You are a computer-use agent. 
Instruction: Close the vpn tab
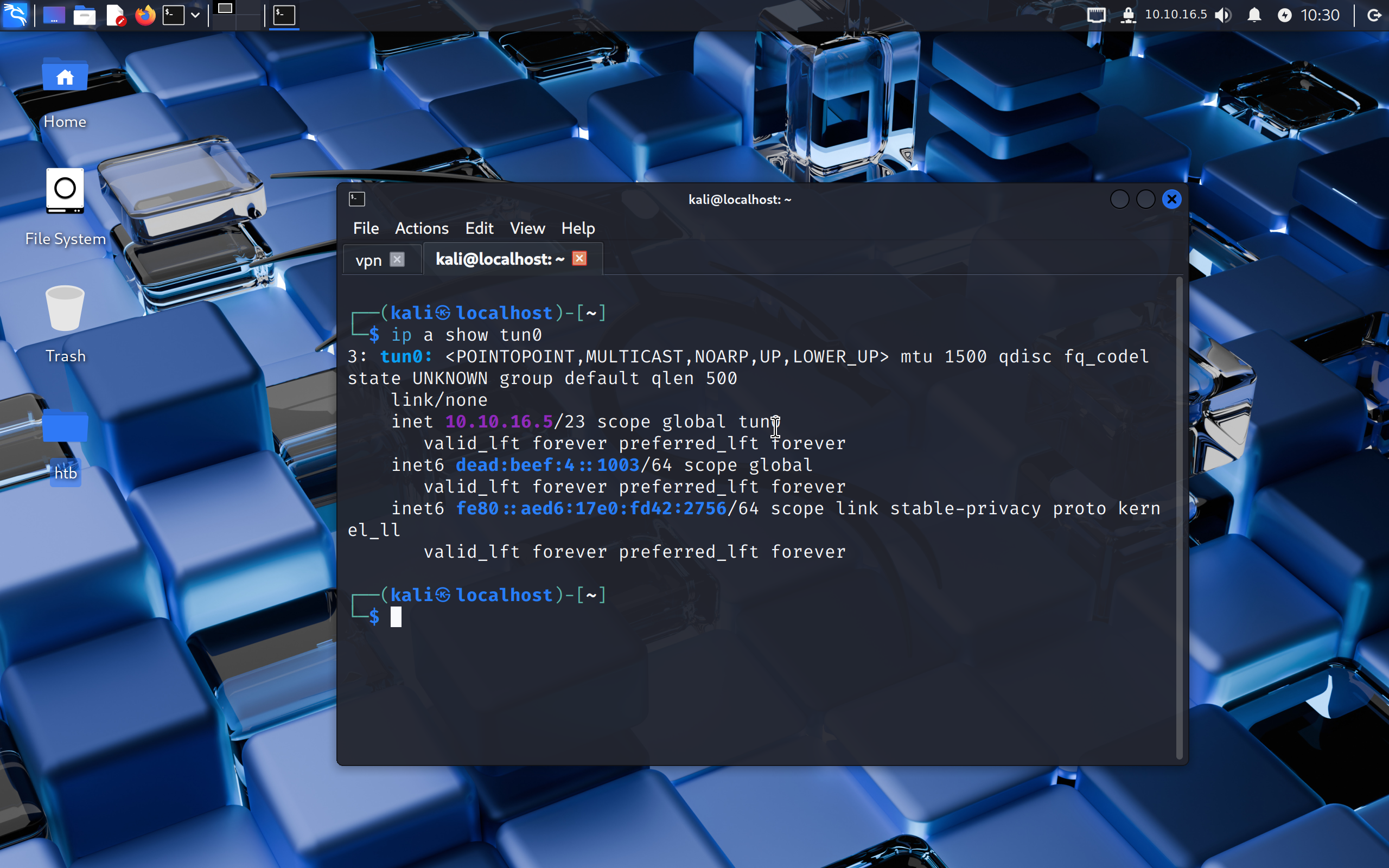(397, 259)
